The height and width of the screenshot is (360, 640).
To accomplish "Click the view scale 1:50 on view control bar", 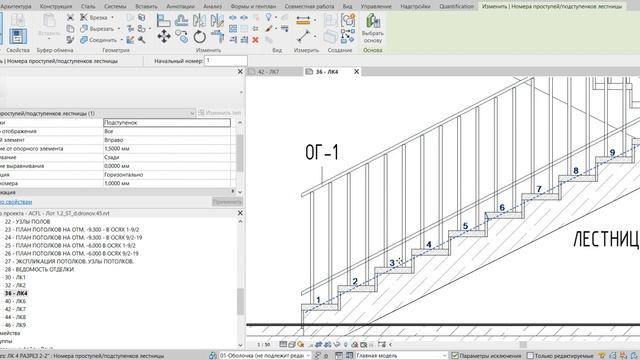I will [264, 345].
